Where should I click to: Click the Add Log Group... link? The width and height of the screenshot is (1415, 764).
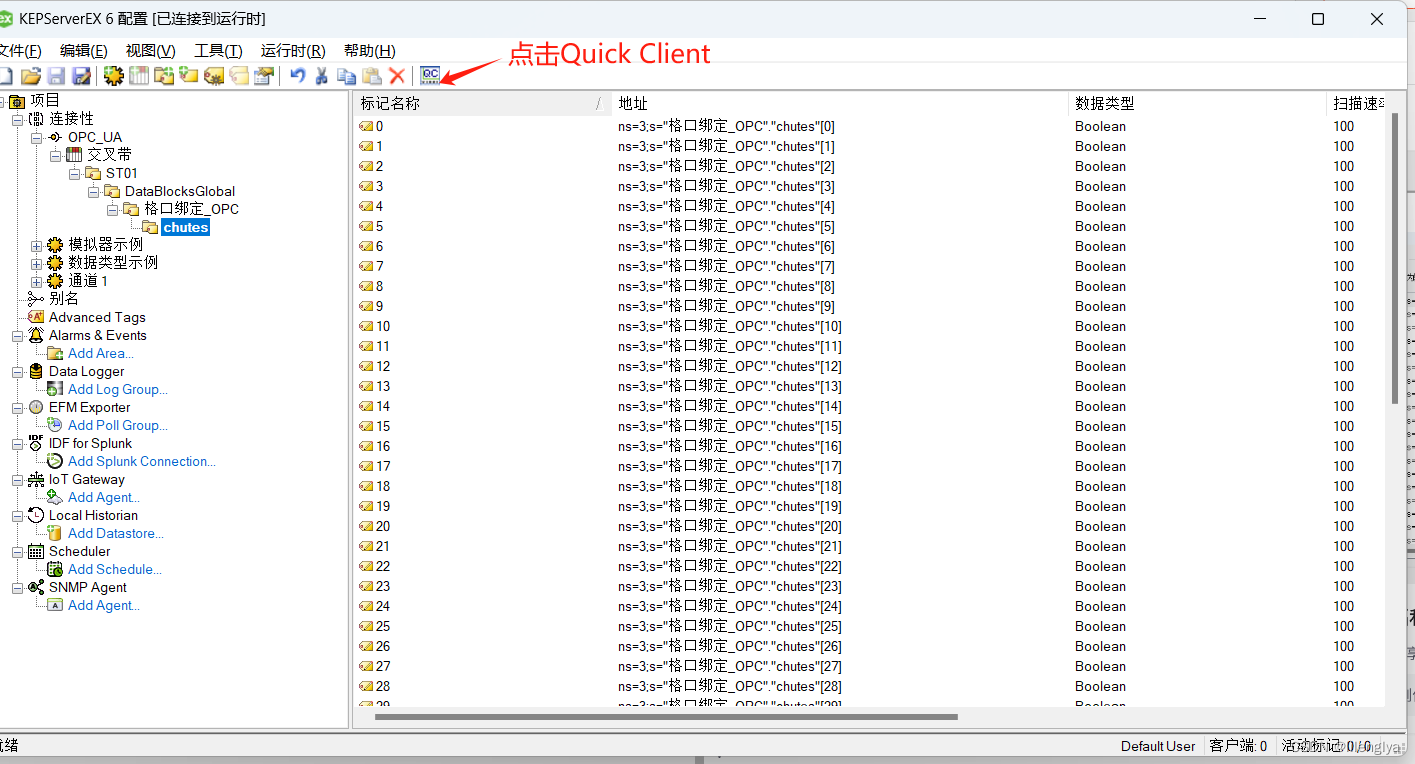(x=118, y=389)
